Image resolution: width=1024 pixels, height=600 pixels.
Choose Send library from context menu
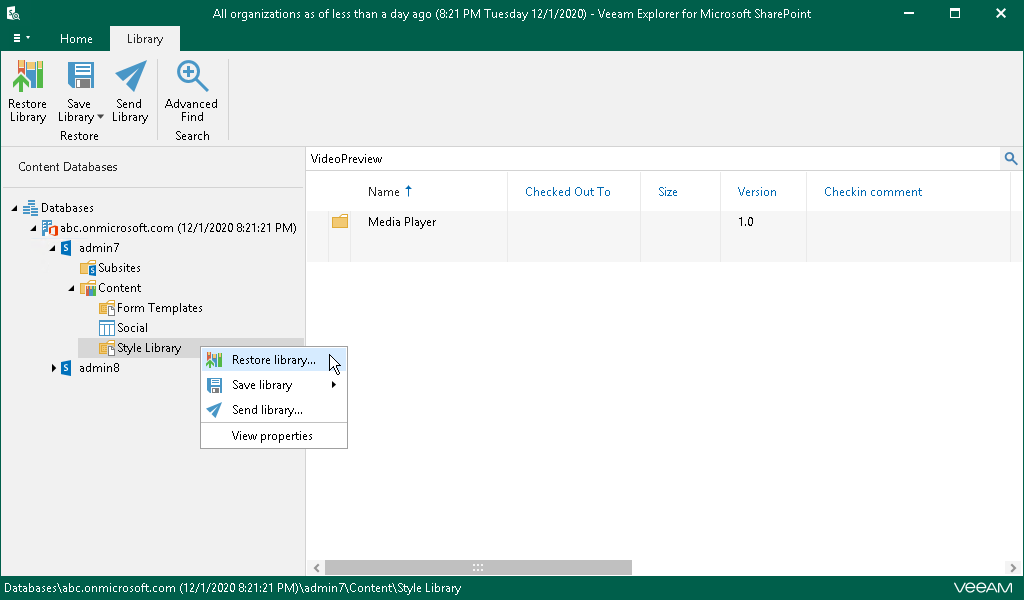click(x=274, y=410)
